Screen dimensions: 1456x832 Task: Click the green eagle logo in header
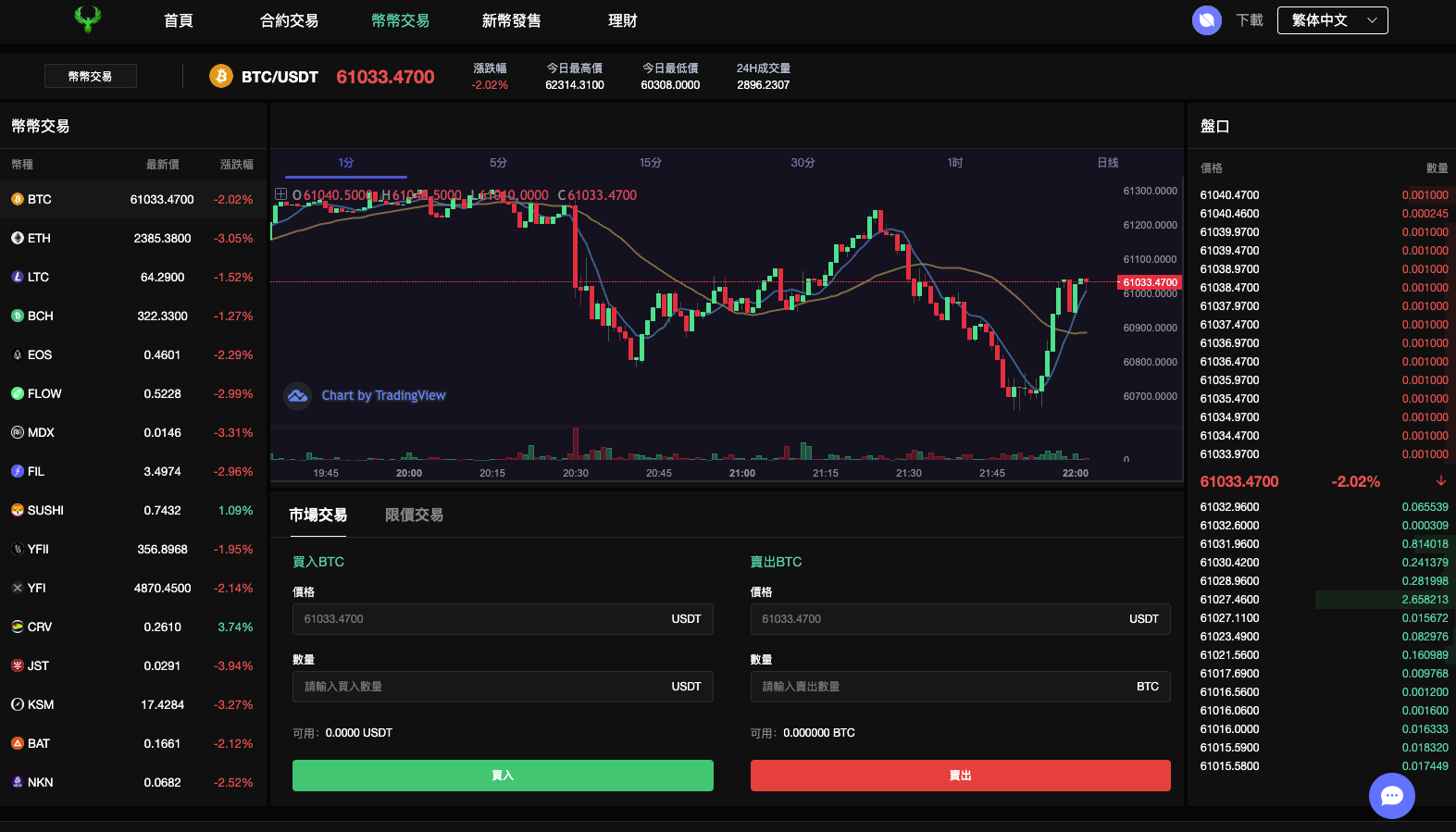pos(88,19)
